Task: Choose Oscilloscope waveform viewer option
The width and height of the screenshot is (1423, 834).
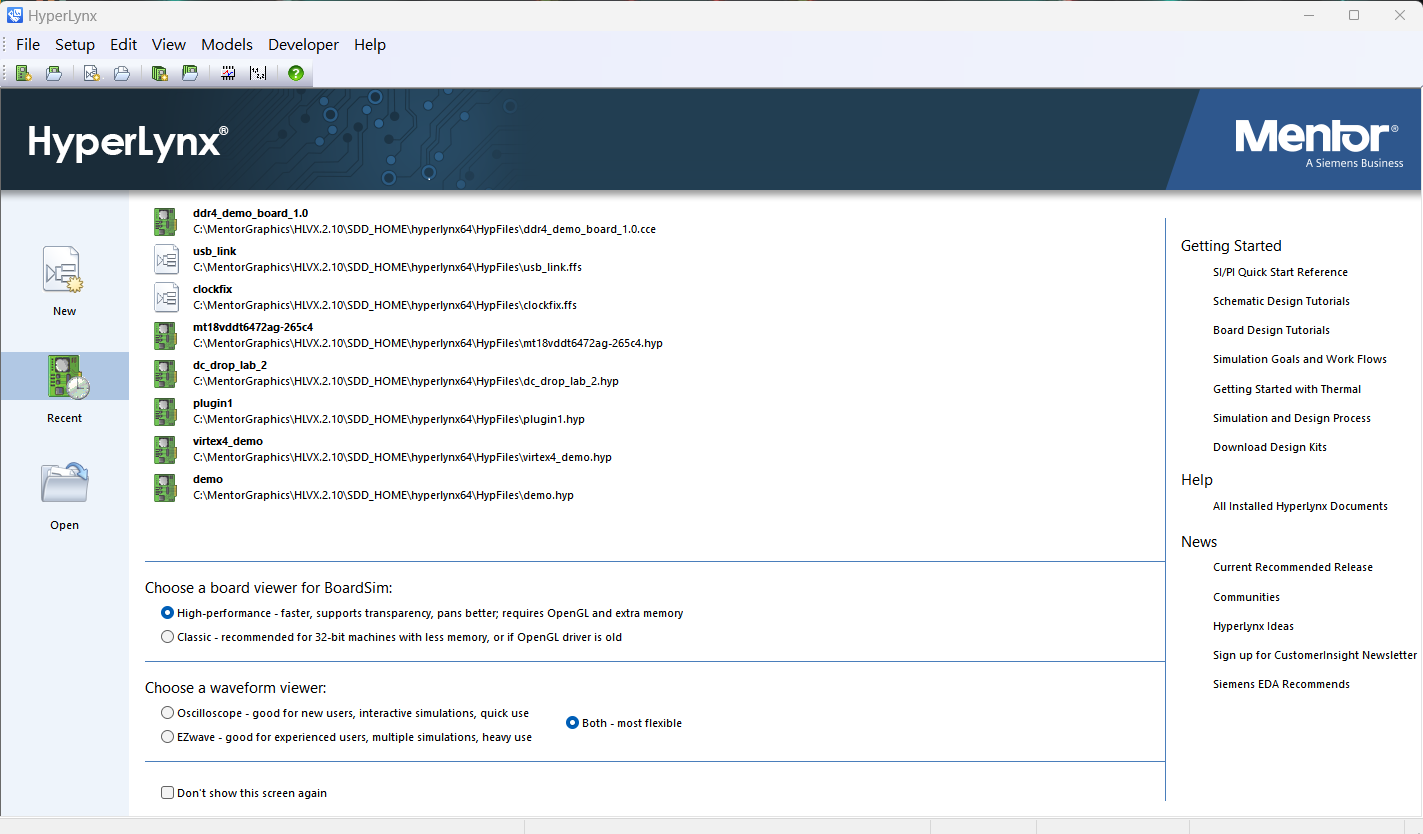Action: (167, 713)
